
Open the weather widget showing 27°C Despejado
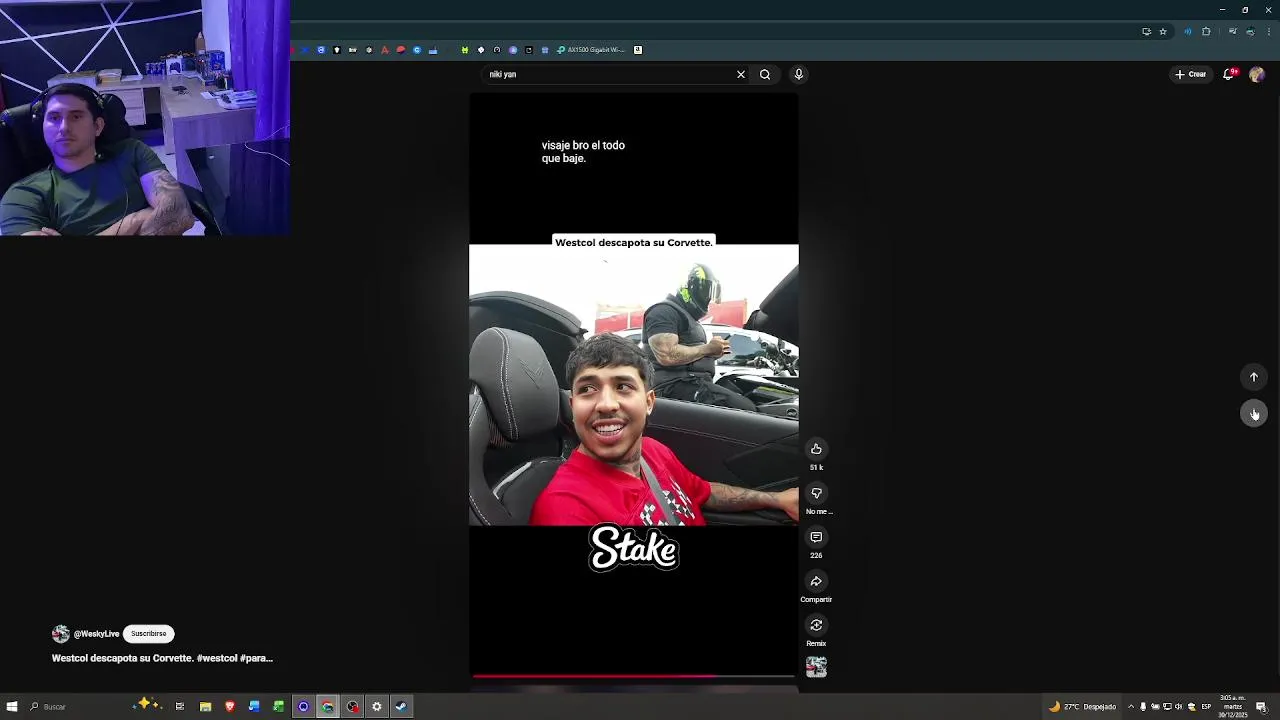1082,707
